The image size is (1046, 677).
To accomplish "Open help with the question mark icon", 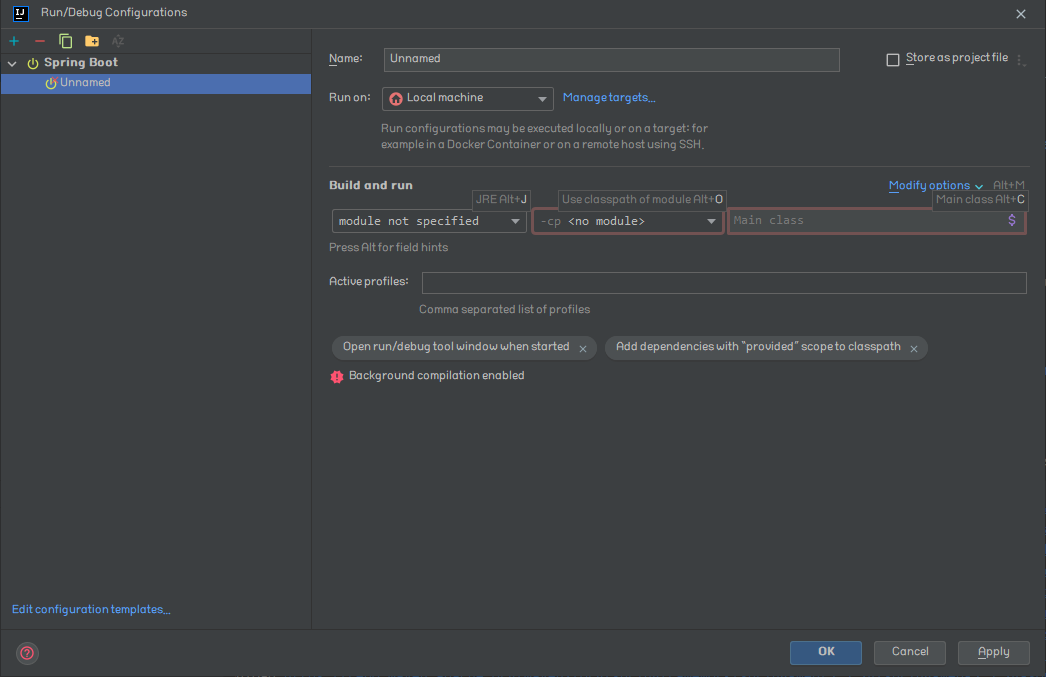I will [x=27, y=653].
